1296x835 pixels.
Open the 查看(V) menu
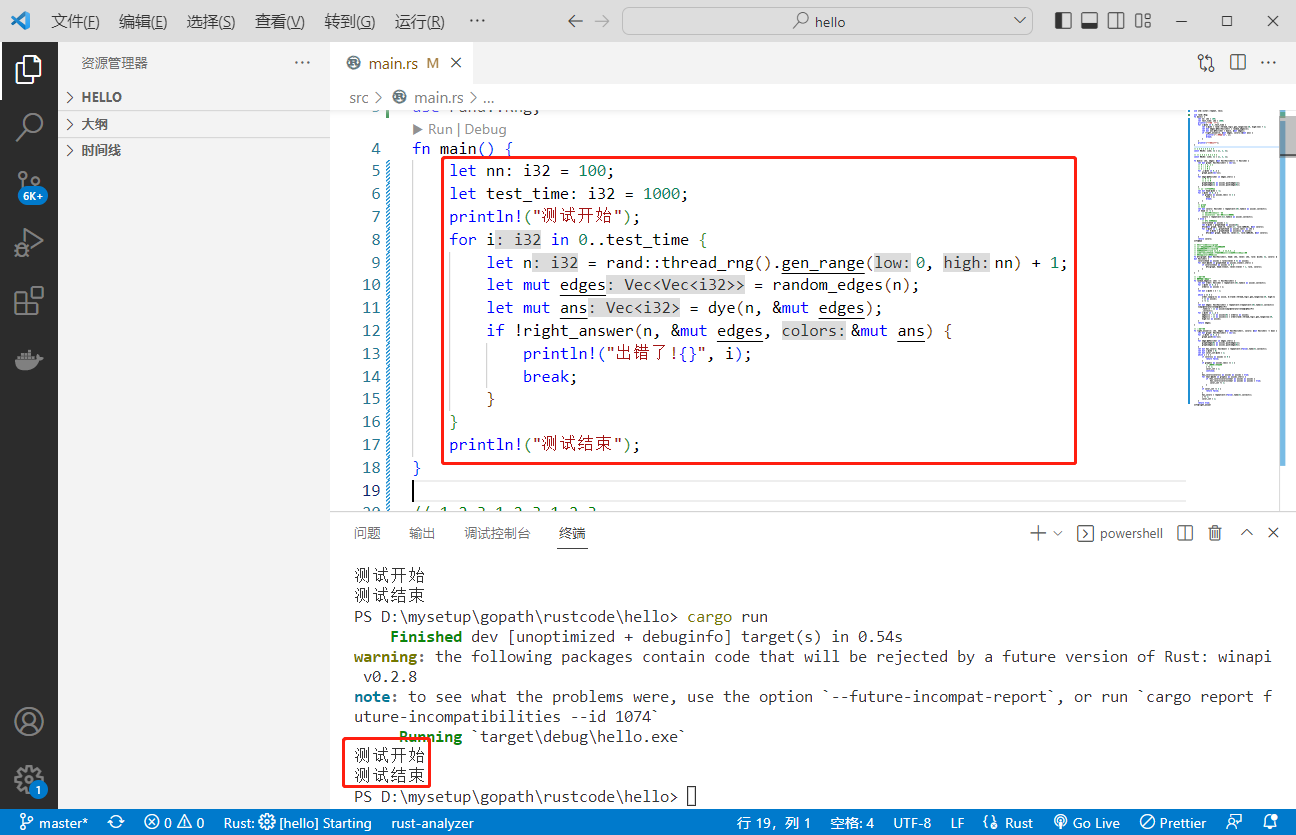click(280, 21)
